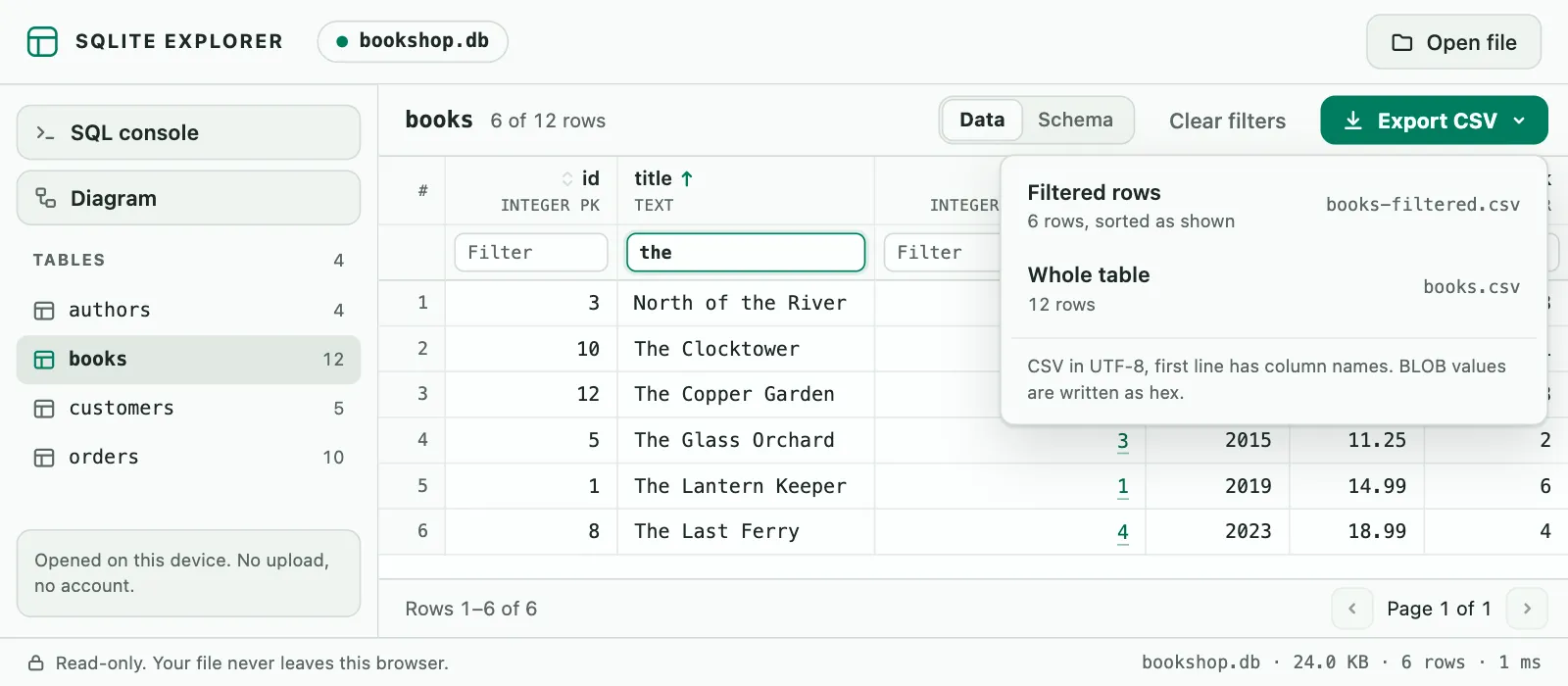1568x686 pixels.
Task: Click the id column sort handle icon
Action: point(567,178)
